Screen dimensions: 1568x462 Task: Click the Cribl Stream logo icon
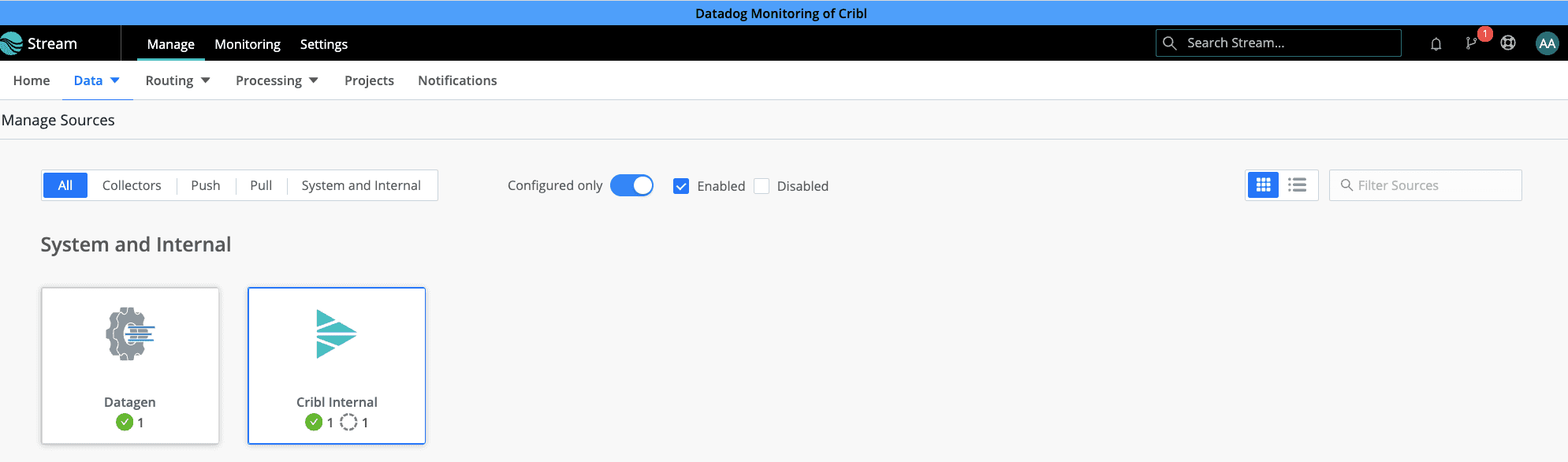tap(12, 43)
